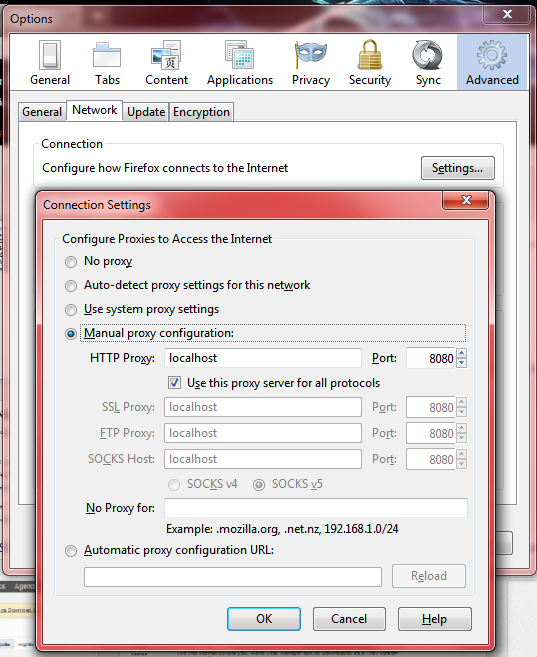Open the Privacy mask pane
Viewport: 537px width, 657px height.
tap(311, 62)
